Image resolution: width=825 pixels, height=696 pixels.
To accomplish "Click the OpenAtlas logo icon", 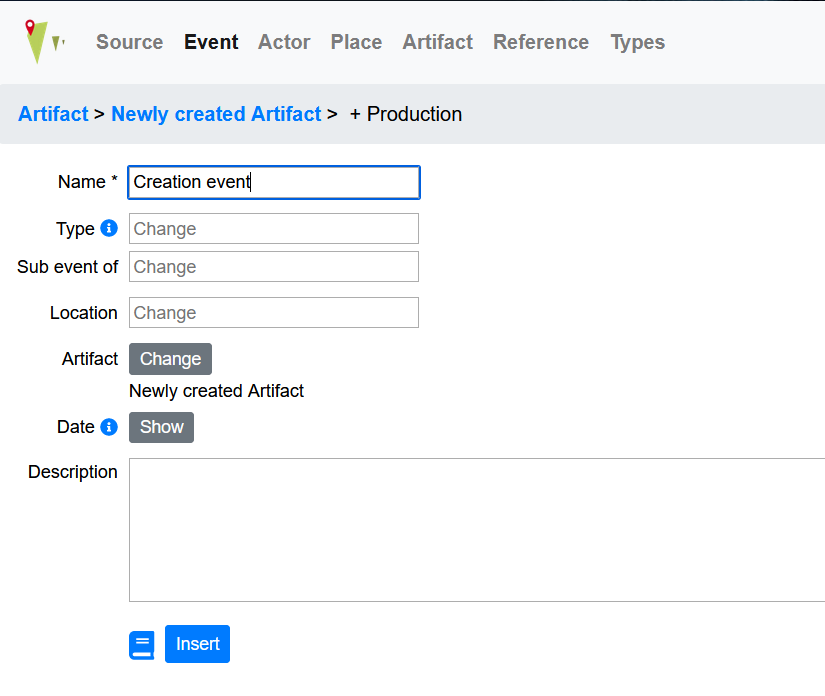I will click(43, 42).
